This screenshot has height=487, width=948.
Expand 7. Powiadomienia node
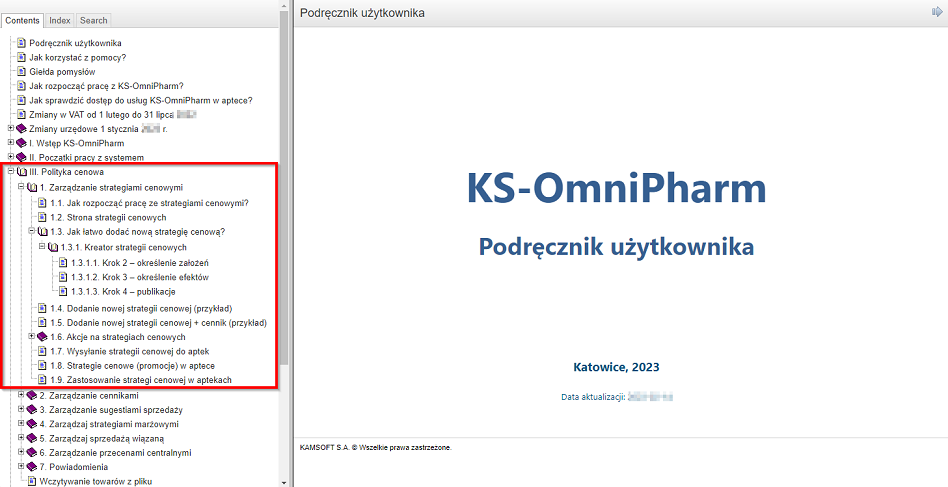[x=21, y=466]
